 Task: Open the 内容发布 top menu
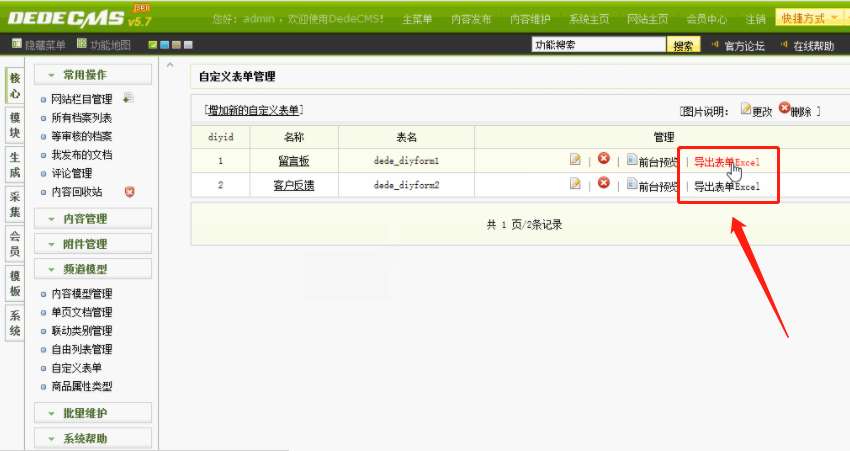[x=471, y=19]
